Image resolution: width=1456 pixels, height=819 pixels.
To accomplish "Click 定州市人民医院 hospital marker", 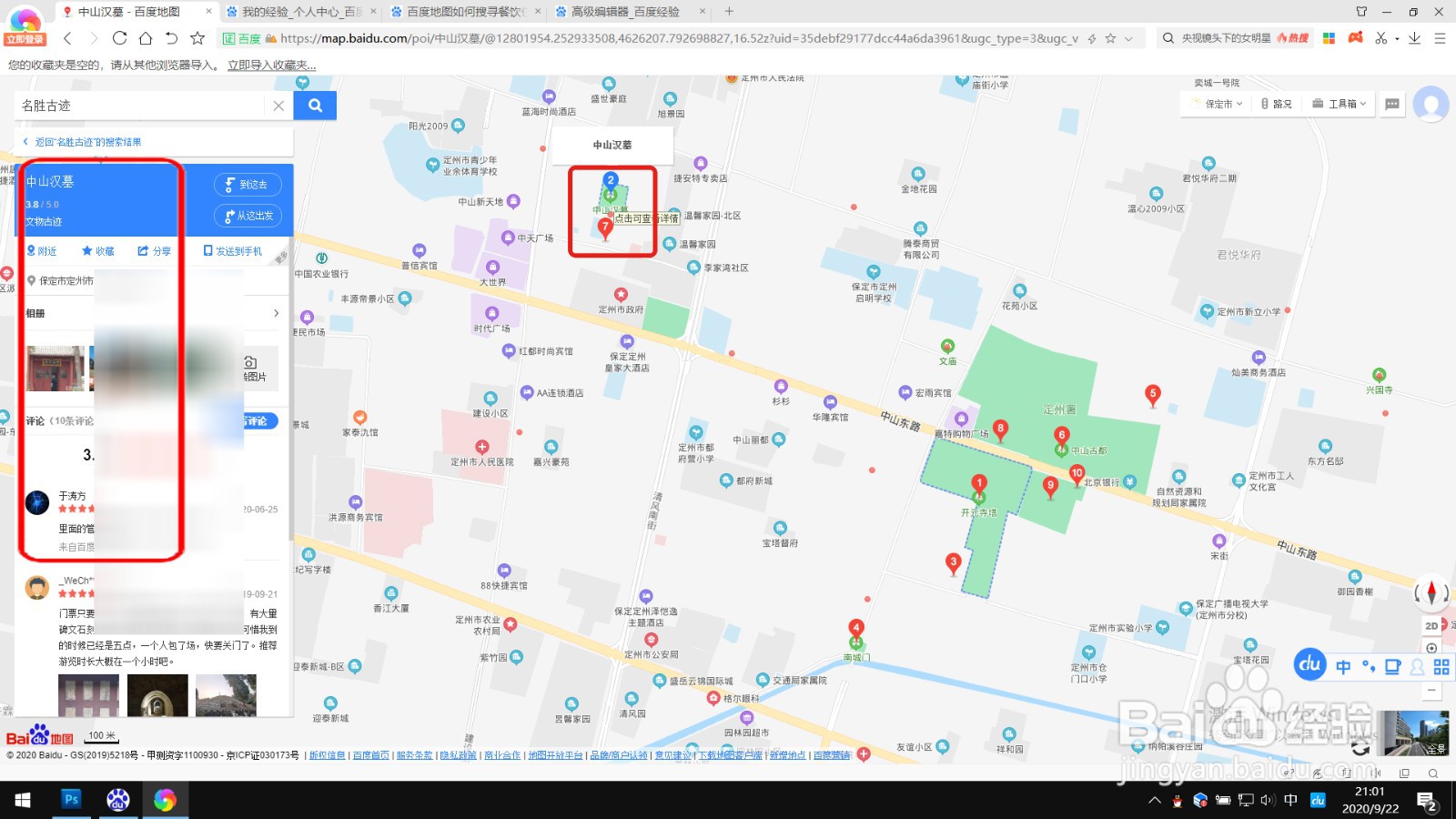I will pos(482,447).
